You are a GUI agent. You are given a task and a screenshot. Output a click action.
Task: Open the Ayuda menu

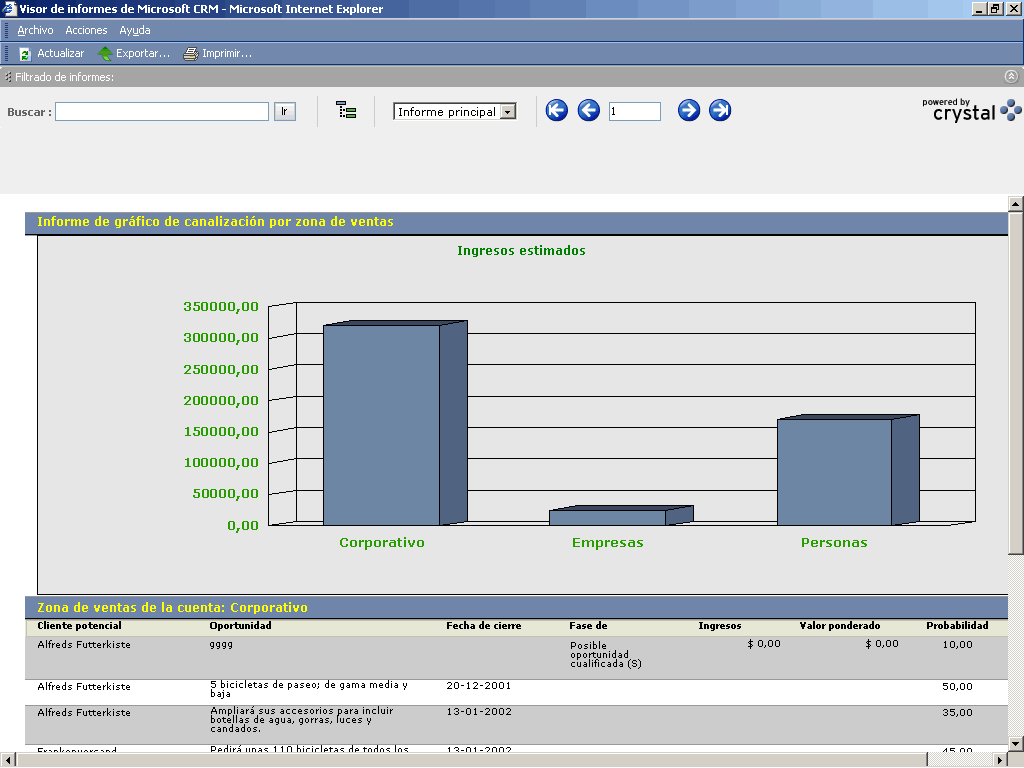[x=135, y=30]
